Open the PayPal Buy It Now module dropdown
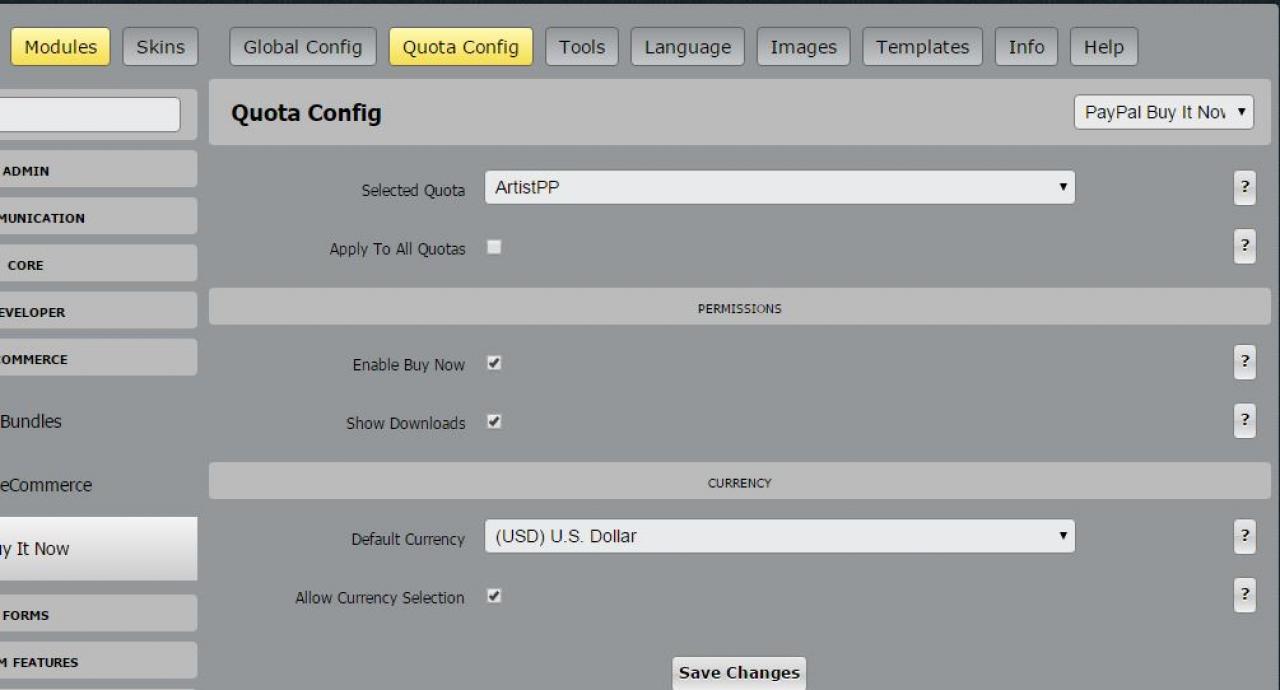1280x690 pixels. [1164, 113]
